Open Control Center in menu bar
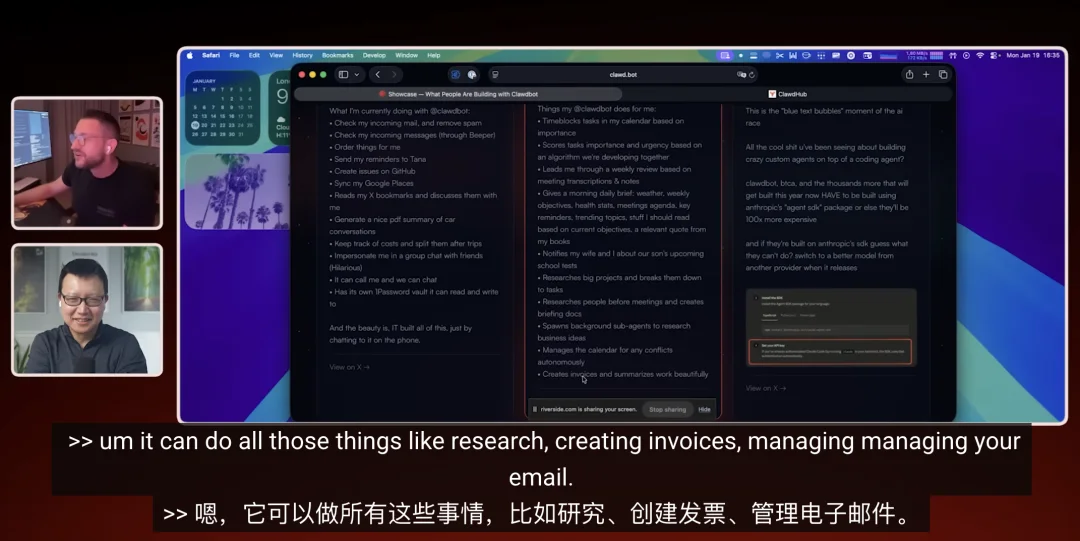This screenshot has height=541, width=1080. coord(995,55)
